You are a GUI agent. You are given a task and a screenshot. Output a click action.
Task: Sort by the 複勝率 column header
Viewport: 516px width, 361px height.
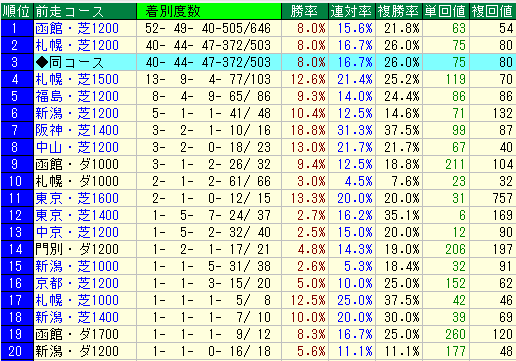399,11
